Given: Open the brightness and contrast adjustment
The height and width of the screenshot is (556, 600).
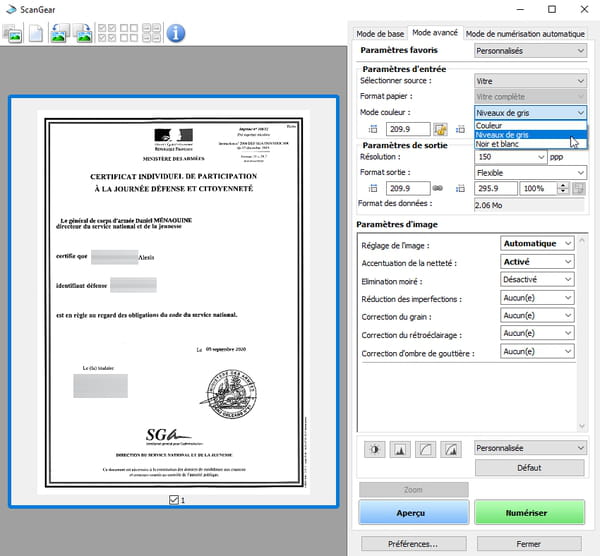Looking at the screenshot, I should point(375,449).
